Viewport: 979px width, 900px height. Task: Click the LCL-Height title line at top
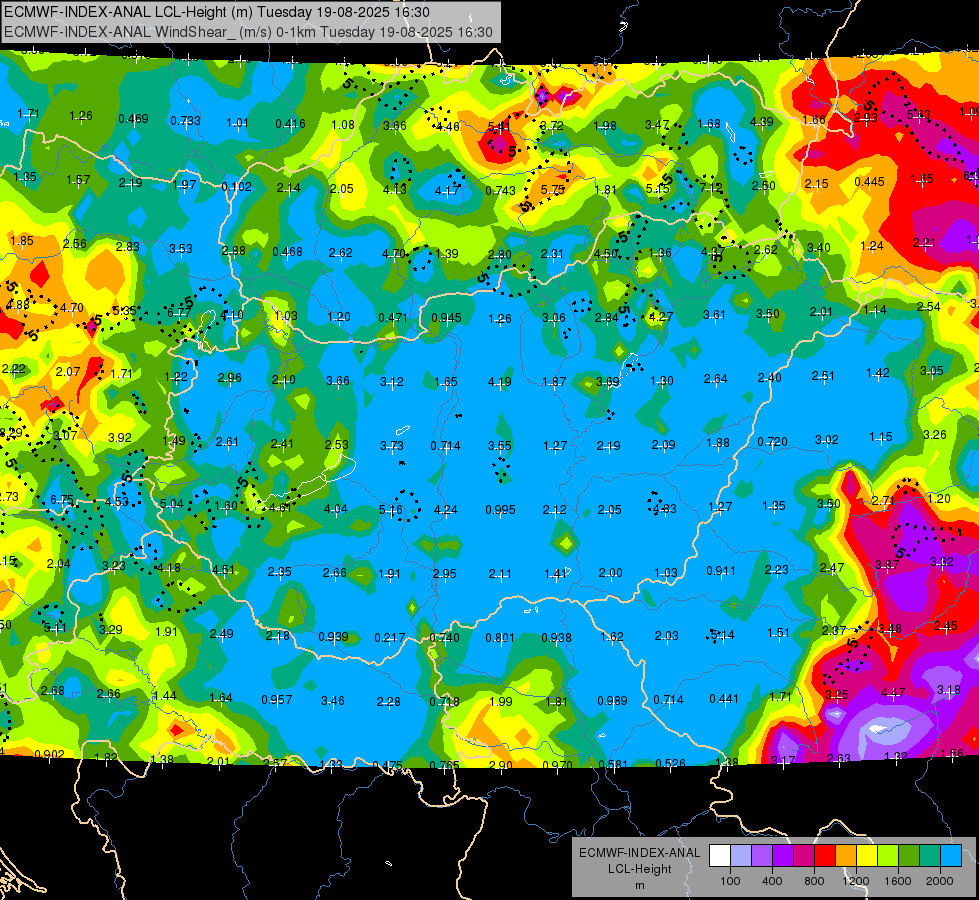(x=217, y=12)
